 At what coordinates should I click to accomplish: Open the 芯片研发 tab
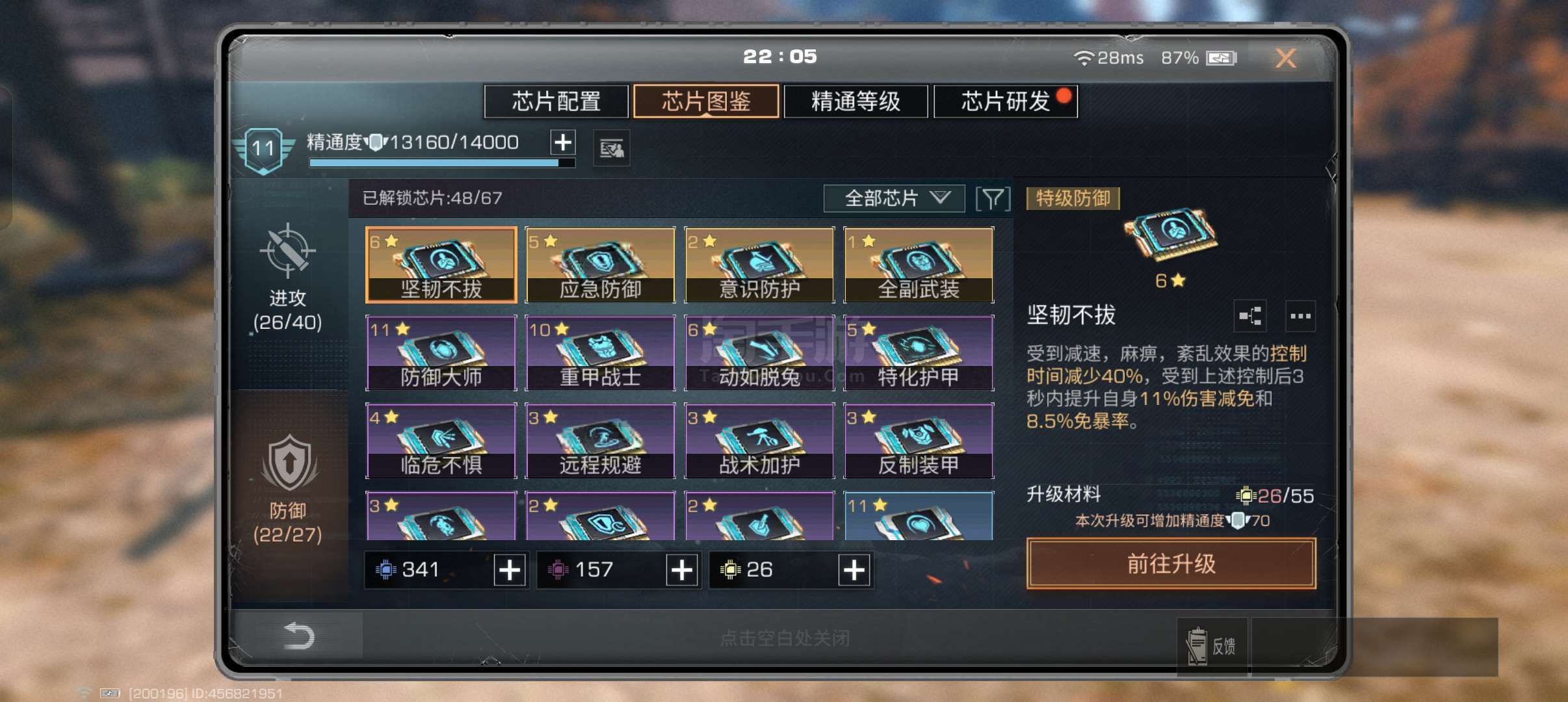pos(1006,101)
